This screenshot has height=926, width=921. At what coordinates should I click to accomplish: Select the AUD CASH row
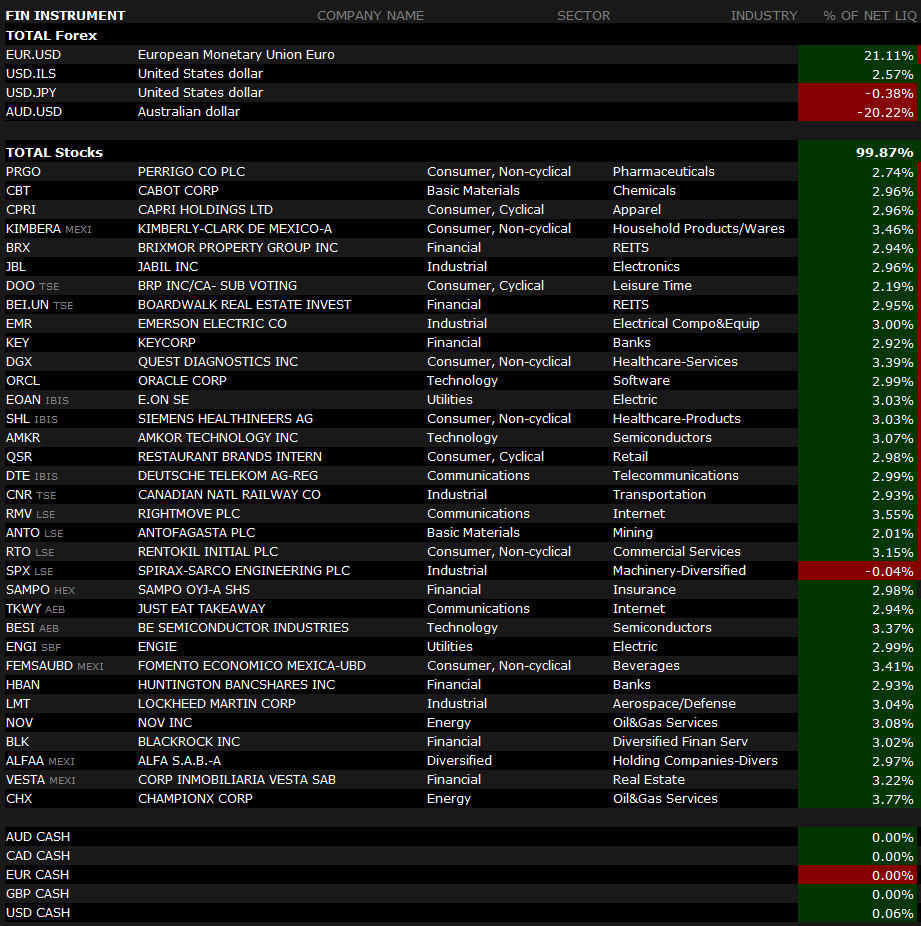tap(460, 837)
